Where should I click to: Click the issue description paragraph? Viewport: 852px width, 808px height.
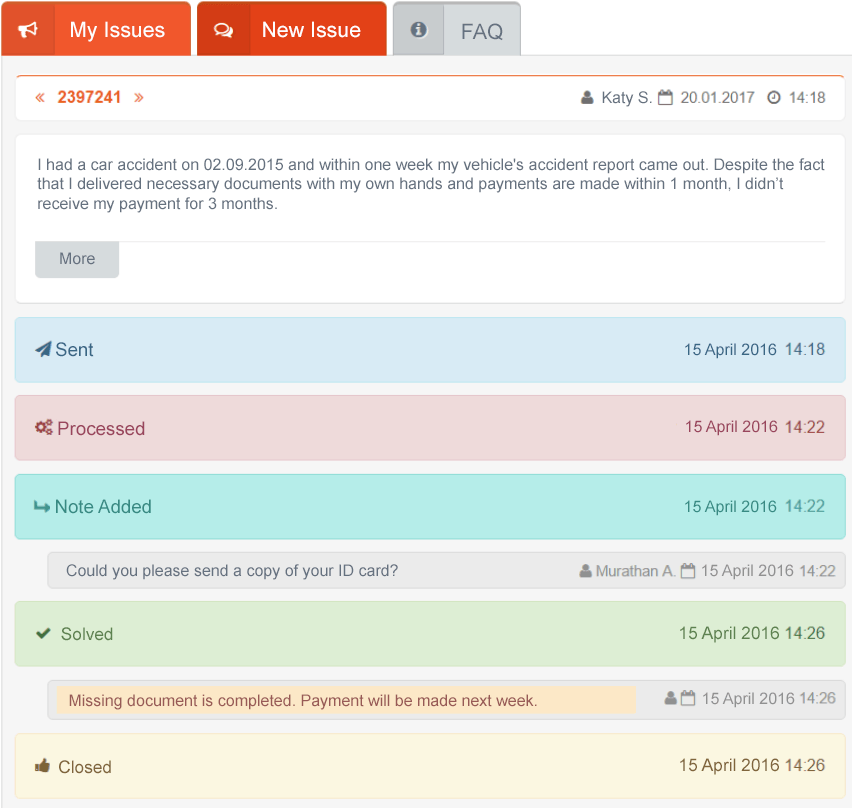[430, 184]
